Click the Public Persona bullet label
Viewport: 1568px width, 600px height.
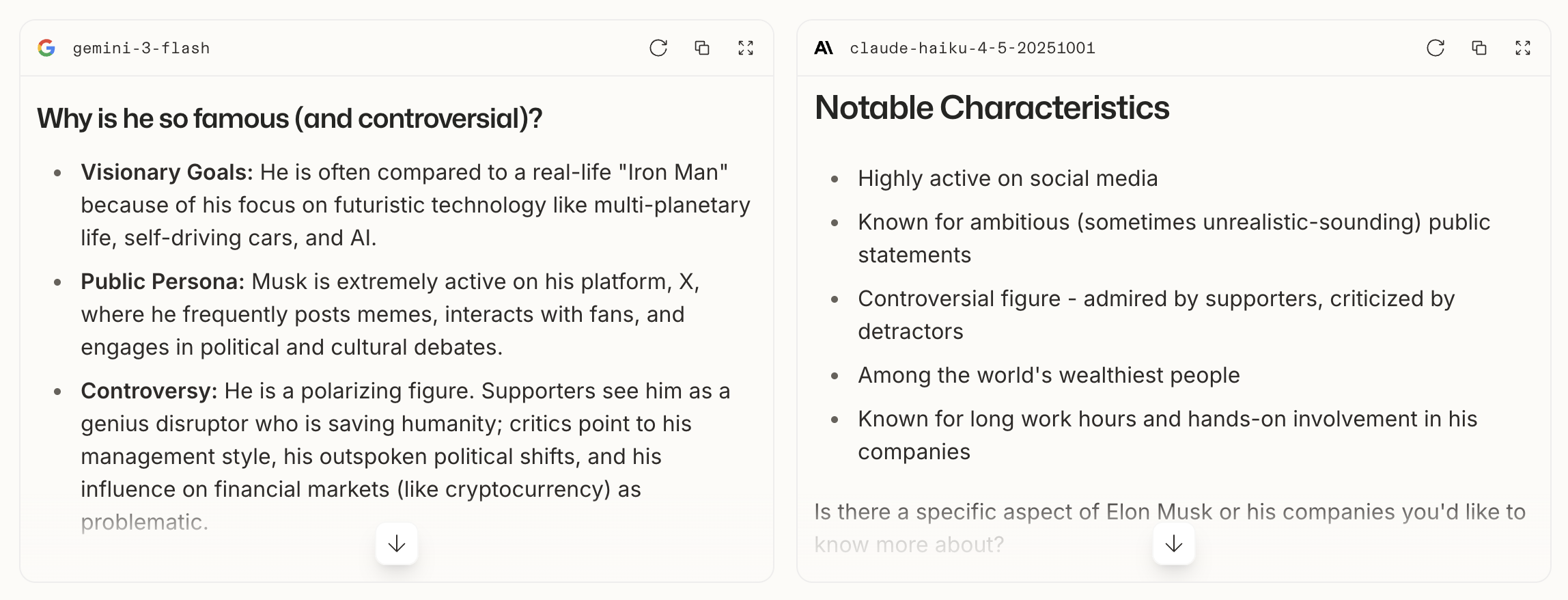(x=163, y=282)
